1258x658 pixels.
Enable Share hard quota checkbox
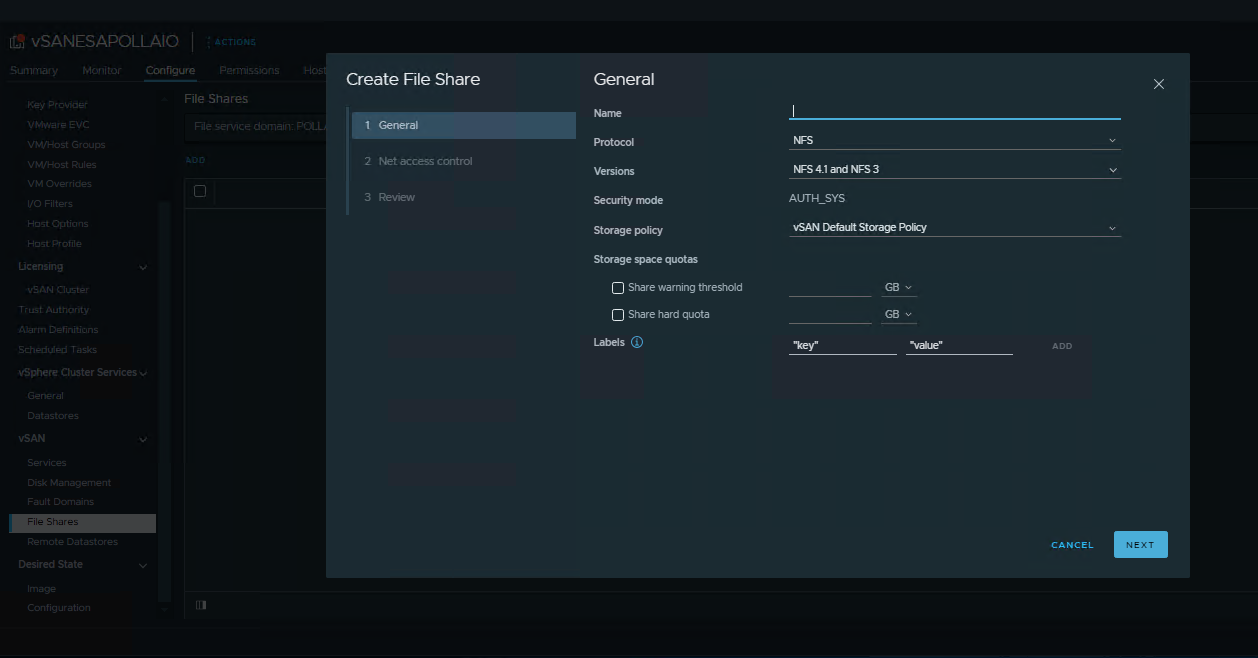click(x=618, y=315)
